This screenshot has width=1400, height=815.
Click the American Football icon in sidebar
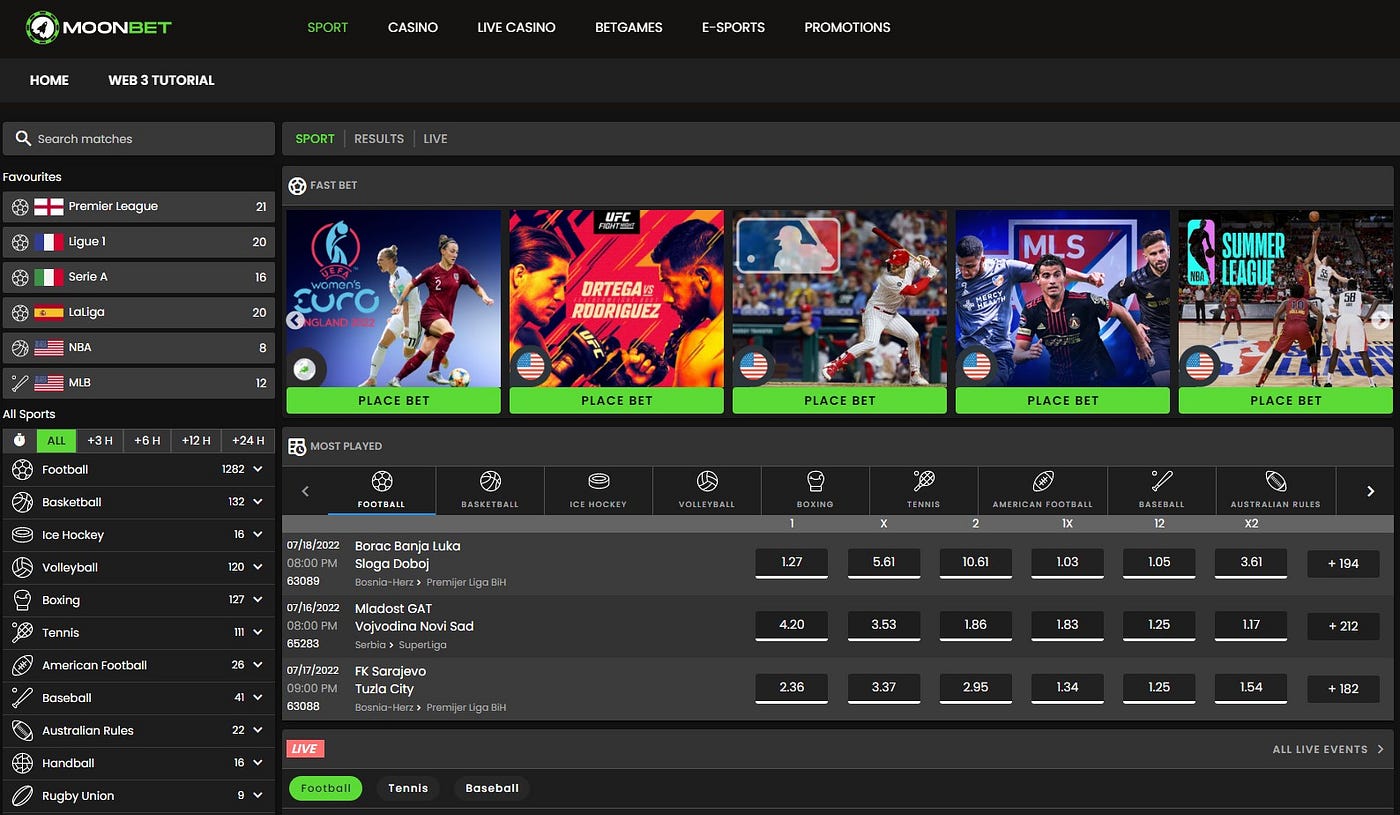pos(22,665)
